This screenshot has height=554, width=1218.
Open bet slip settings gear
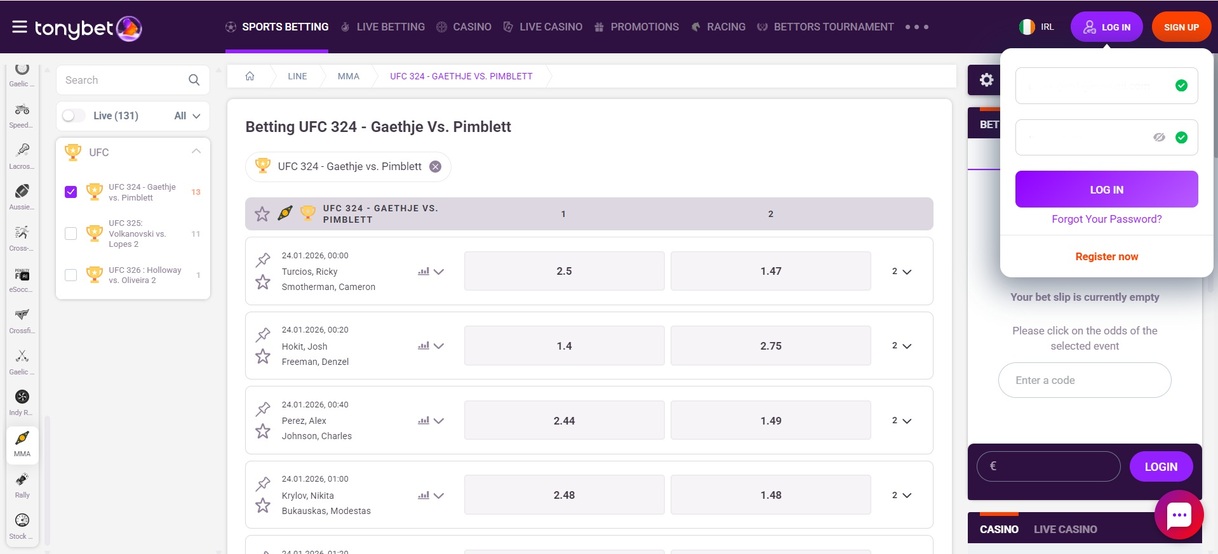tap(987, 80)
